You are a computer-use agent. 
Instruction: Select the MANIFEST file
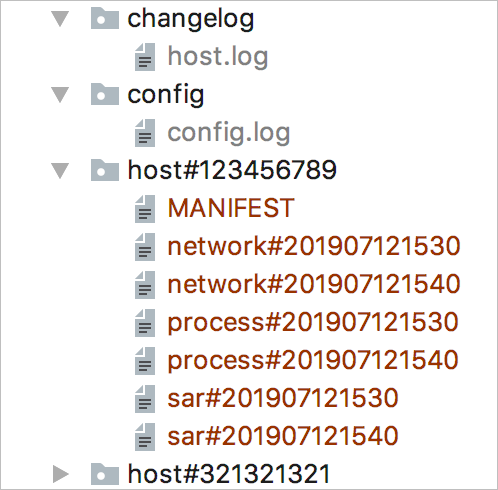tap(231, 208)
